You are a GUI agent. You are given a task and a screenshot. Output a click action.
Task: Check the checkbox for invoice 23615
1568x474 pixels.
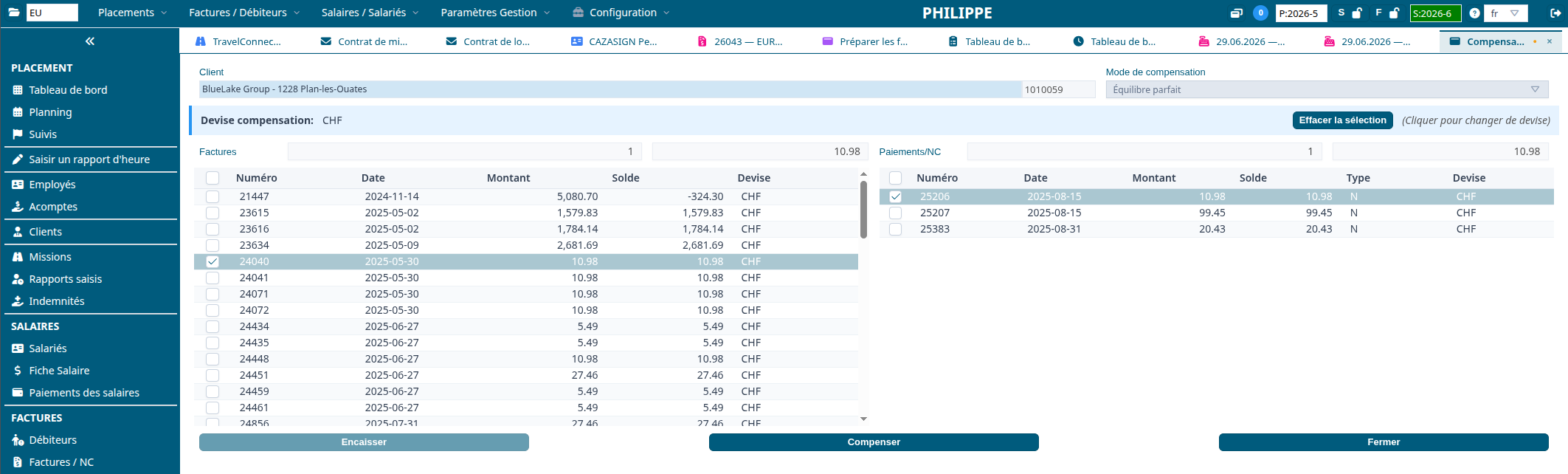tap(213, 213)
